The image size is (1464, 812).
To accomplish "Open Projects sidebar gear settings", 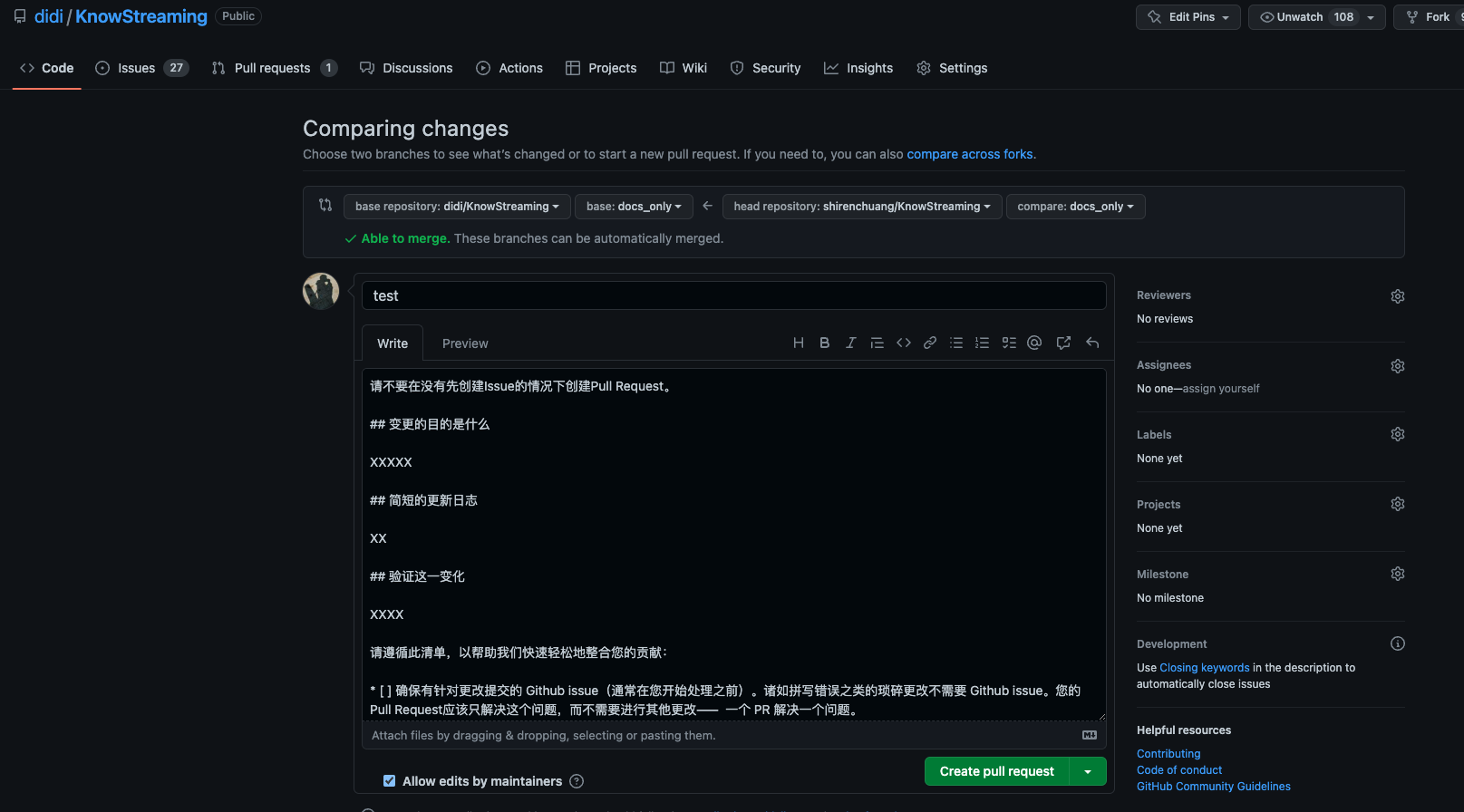I will click(1398, 504).
